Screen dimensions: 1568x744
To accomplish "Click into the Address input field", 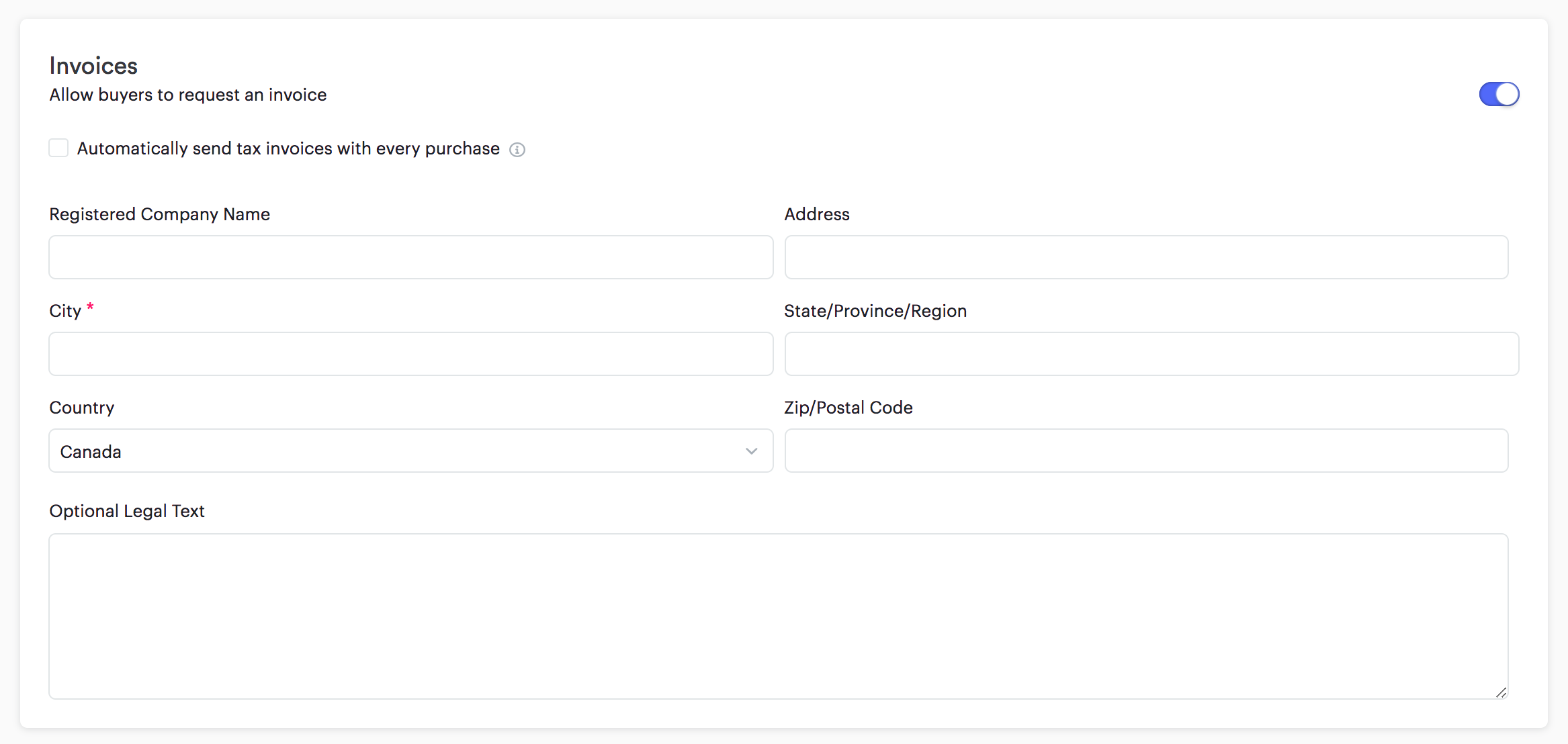I will tap(1146, 257).
